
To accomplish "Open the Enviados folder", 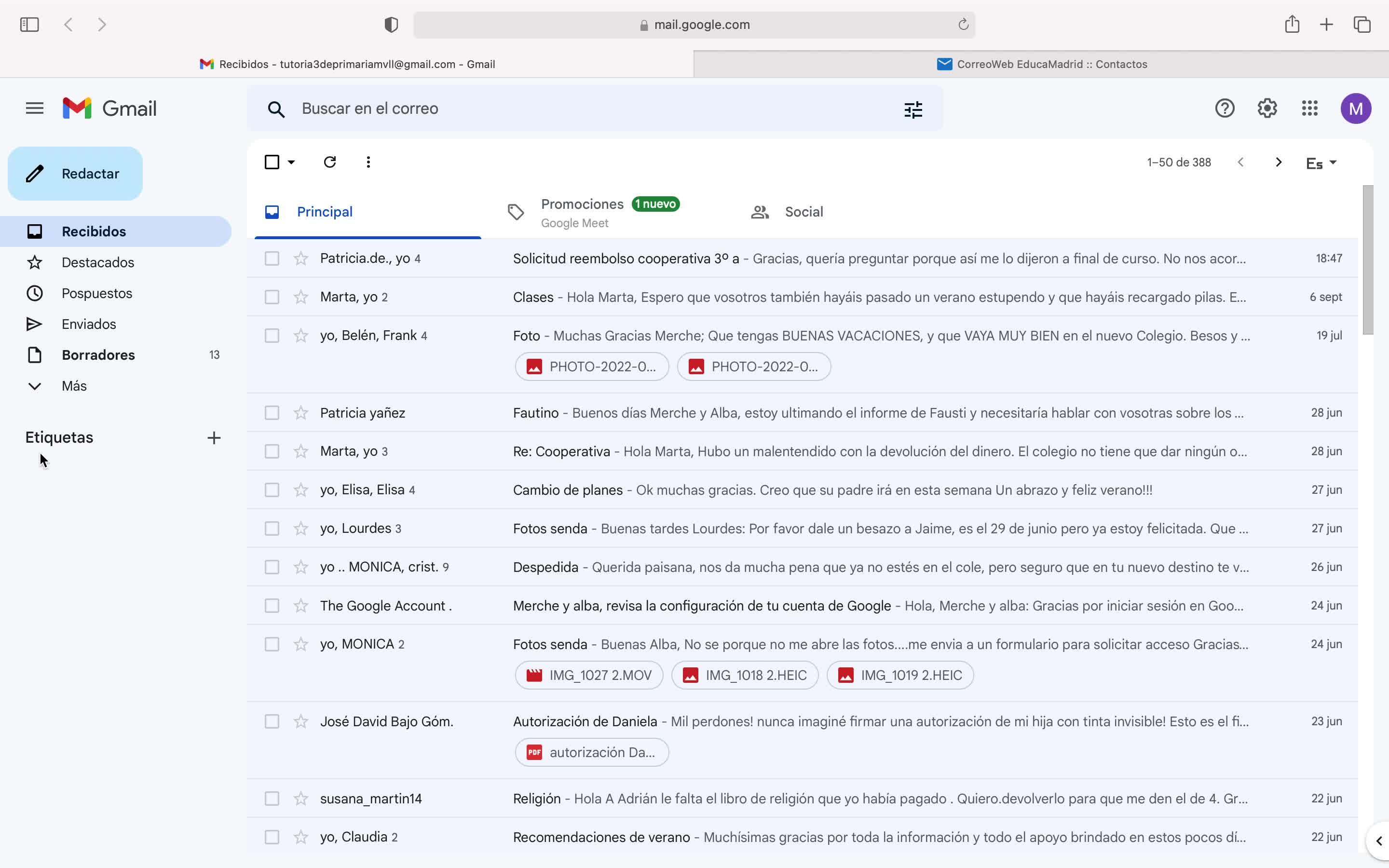I will coord(88,325).
